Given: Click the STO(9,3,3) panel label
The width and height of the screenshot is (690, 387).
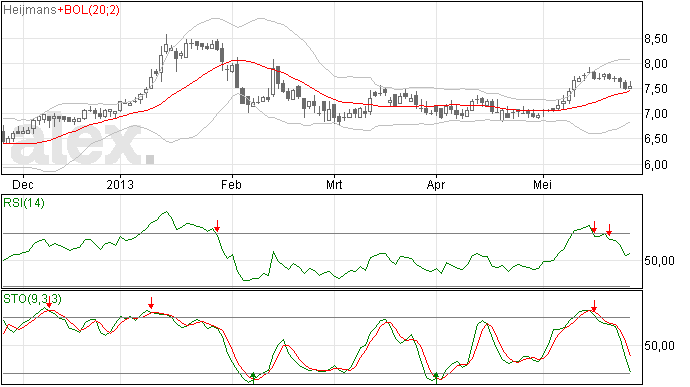Looking at the screenshot, I should point(33,299).
